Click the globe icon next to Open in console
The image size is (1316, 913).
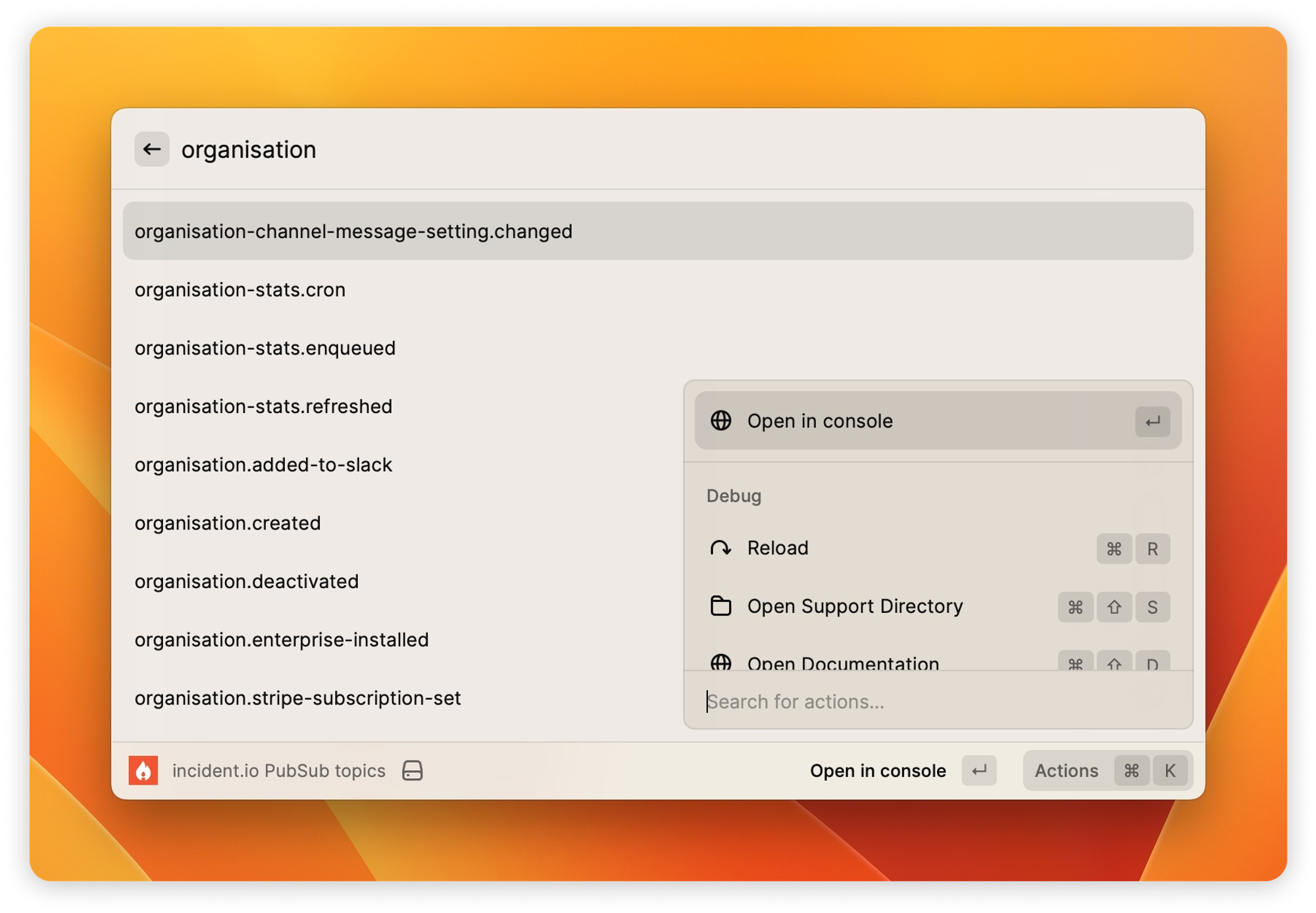pos(721,420)
